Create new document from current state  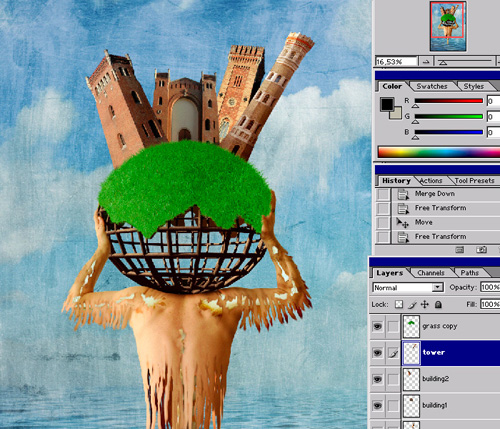[460, 250]
